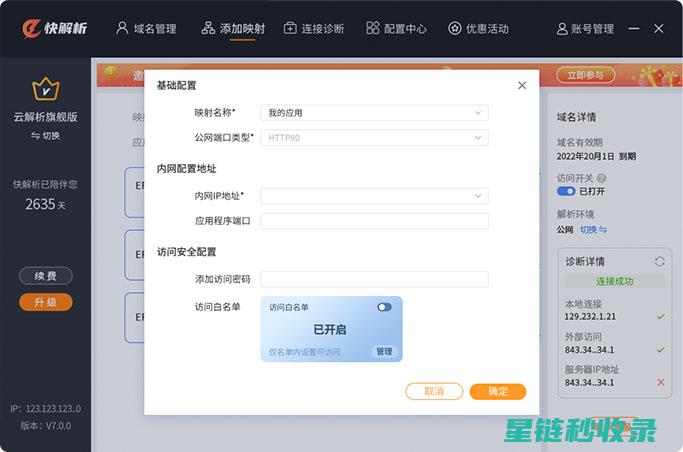This screenshot has height=452, width=683.
Task: Click the 本地连接 green check icon
Action: coord(660,317)
